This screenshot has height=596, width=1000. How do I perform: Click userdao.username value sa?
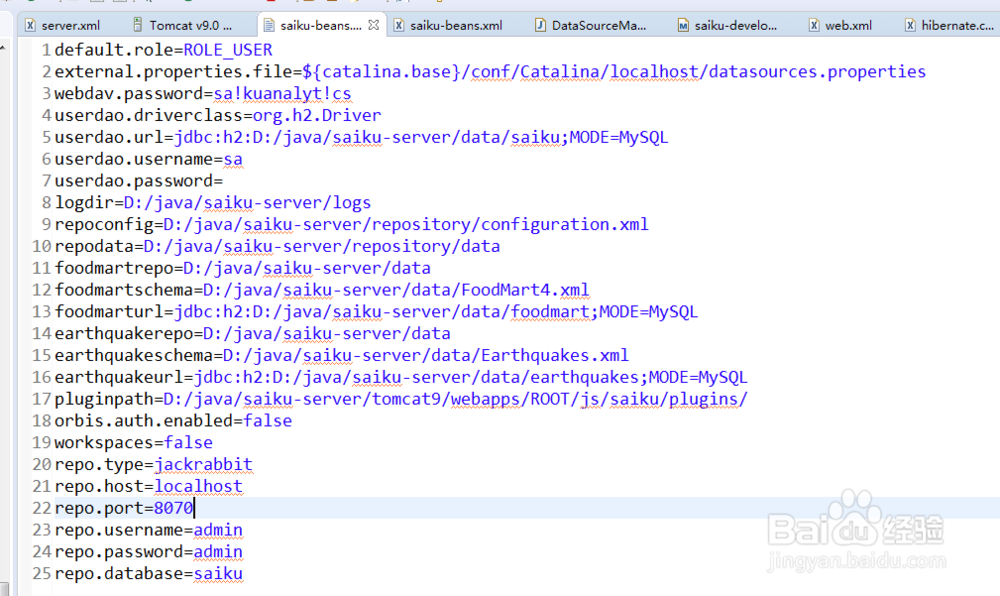coord(233,159)
